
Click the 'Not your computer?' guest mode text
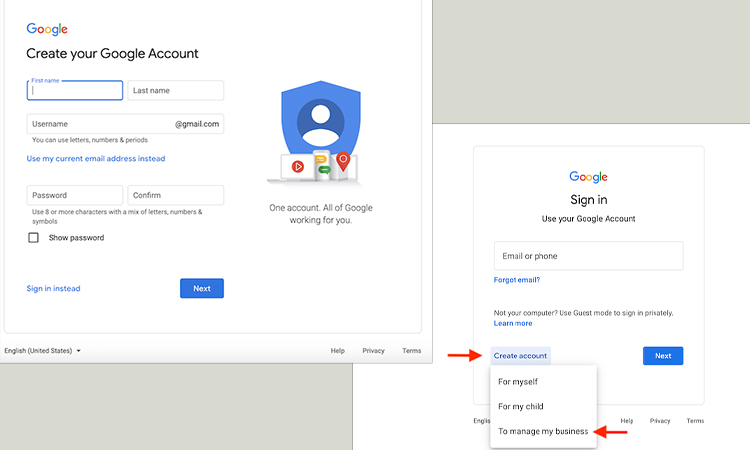coord(584,313)
